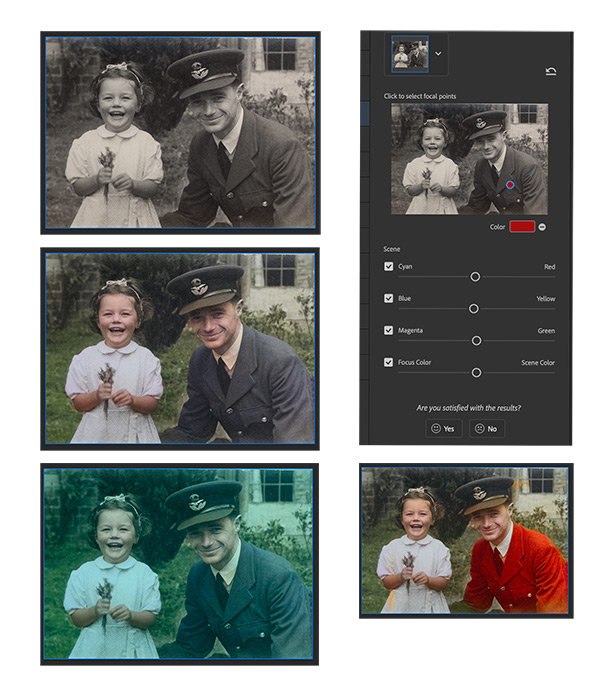Click the Focus Color–Scene Color slider handle
Screen dimensions: 600x691
pyautogui.click(x=476, y=373)
